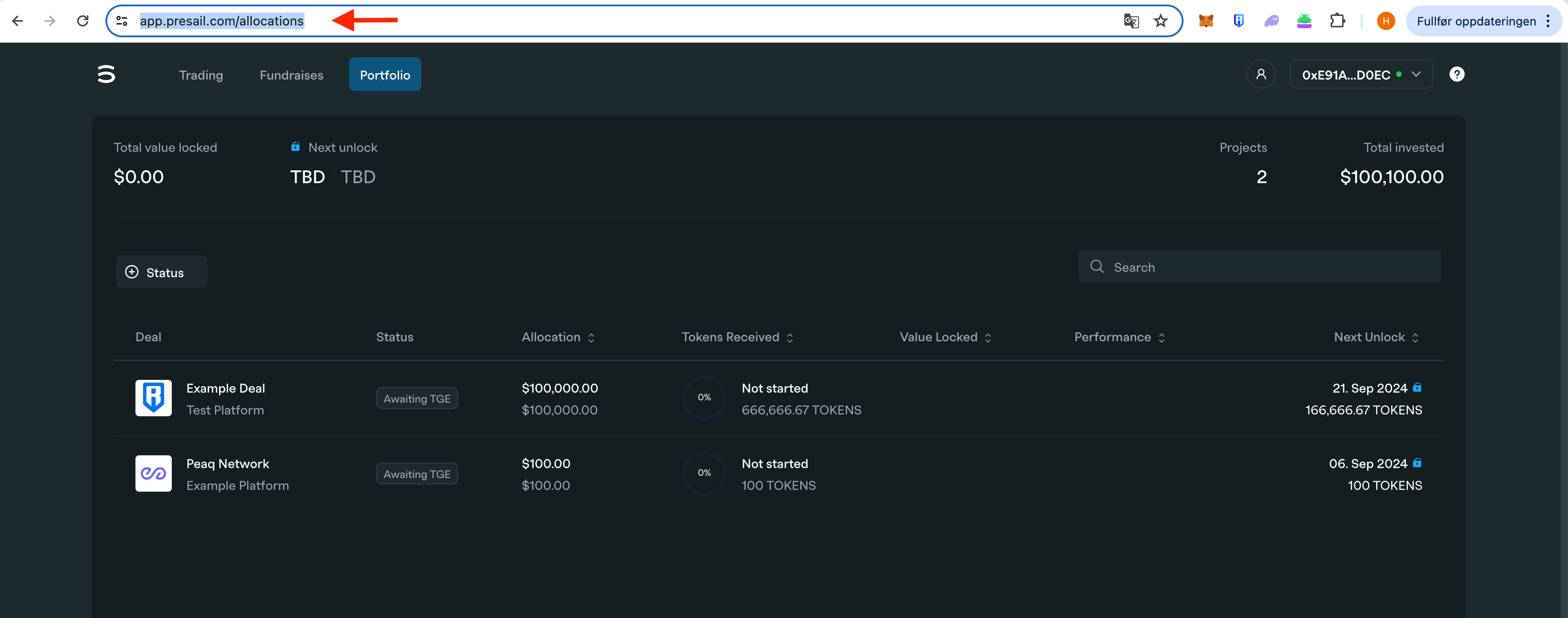Sort by Tokens Received column
Screen dimensions: 1568x618
[x=737, y=337]
